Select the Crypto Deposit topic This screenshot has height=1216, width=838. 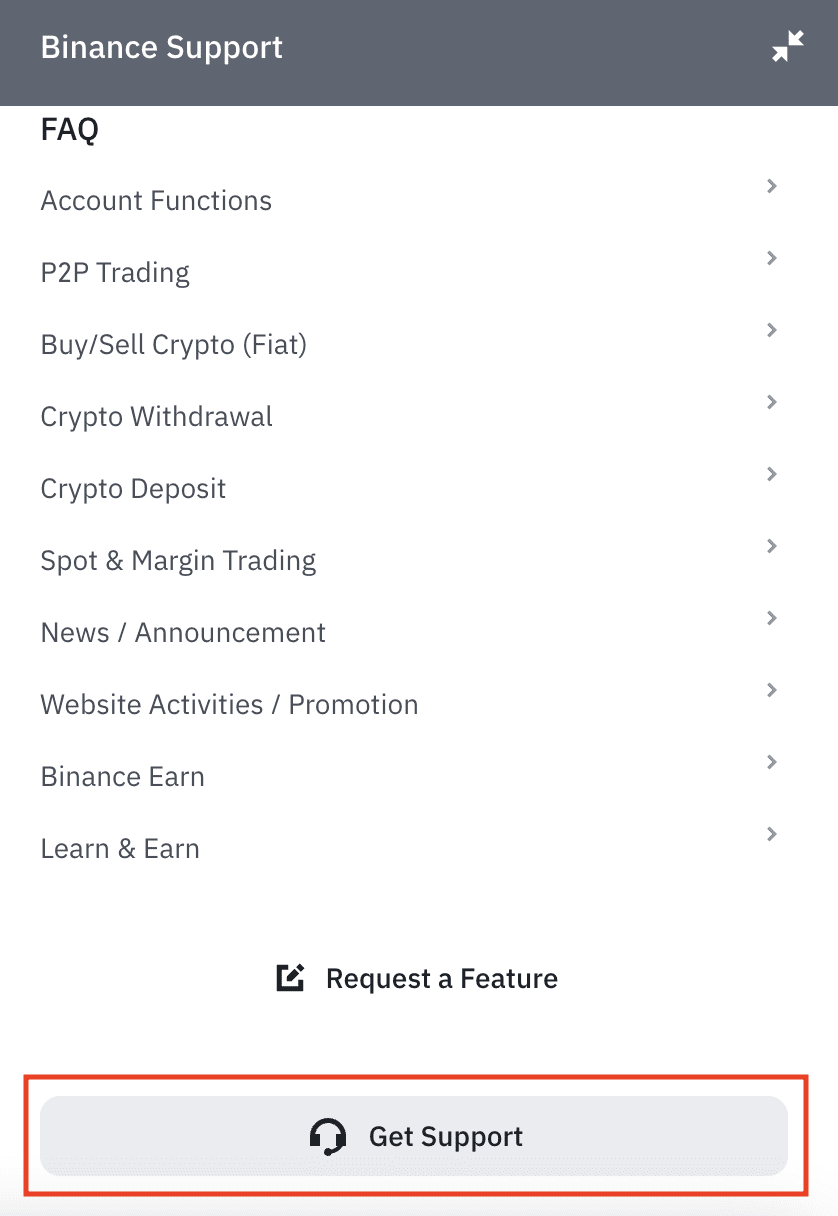pyautogui.click(x=133, y=489)
